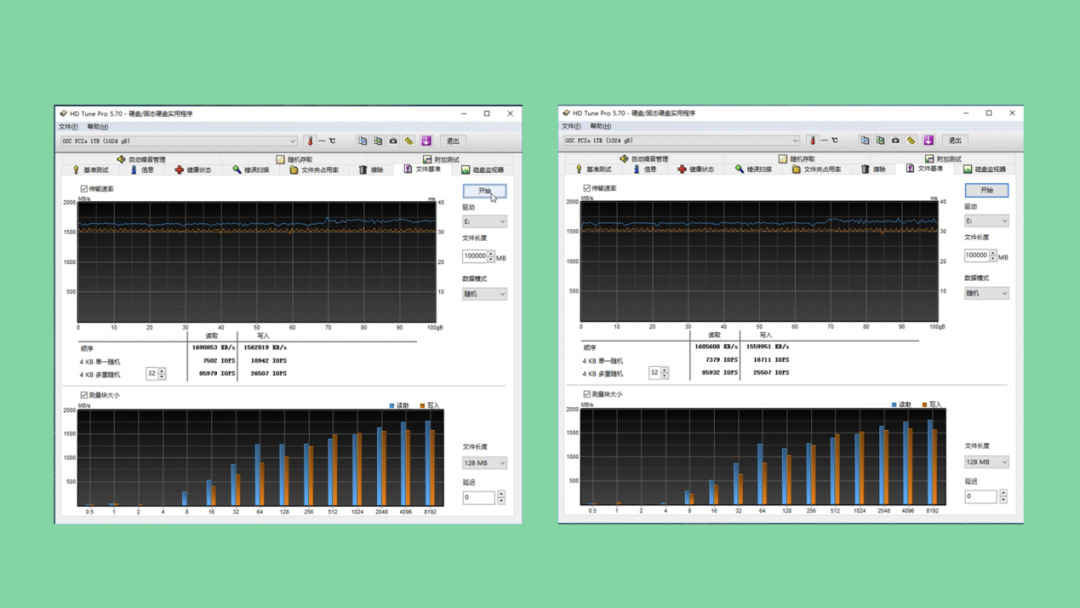Open 数据模式 随机 dropdown in left window
The image size is (1080, 608).
click(x=484, y=294)
